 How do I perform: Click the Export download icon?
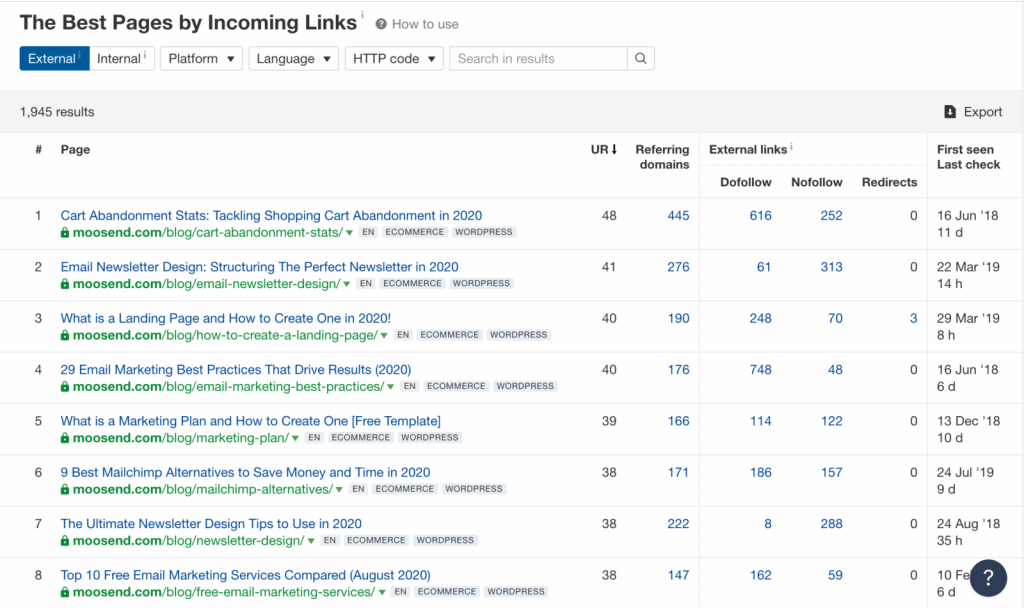[950, 112]
